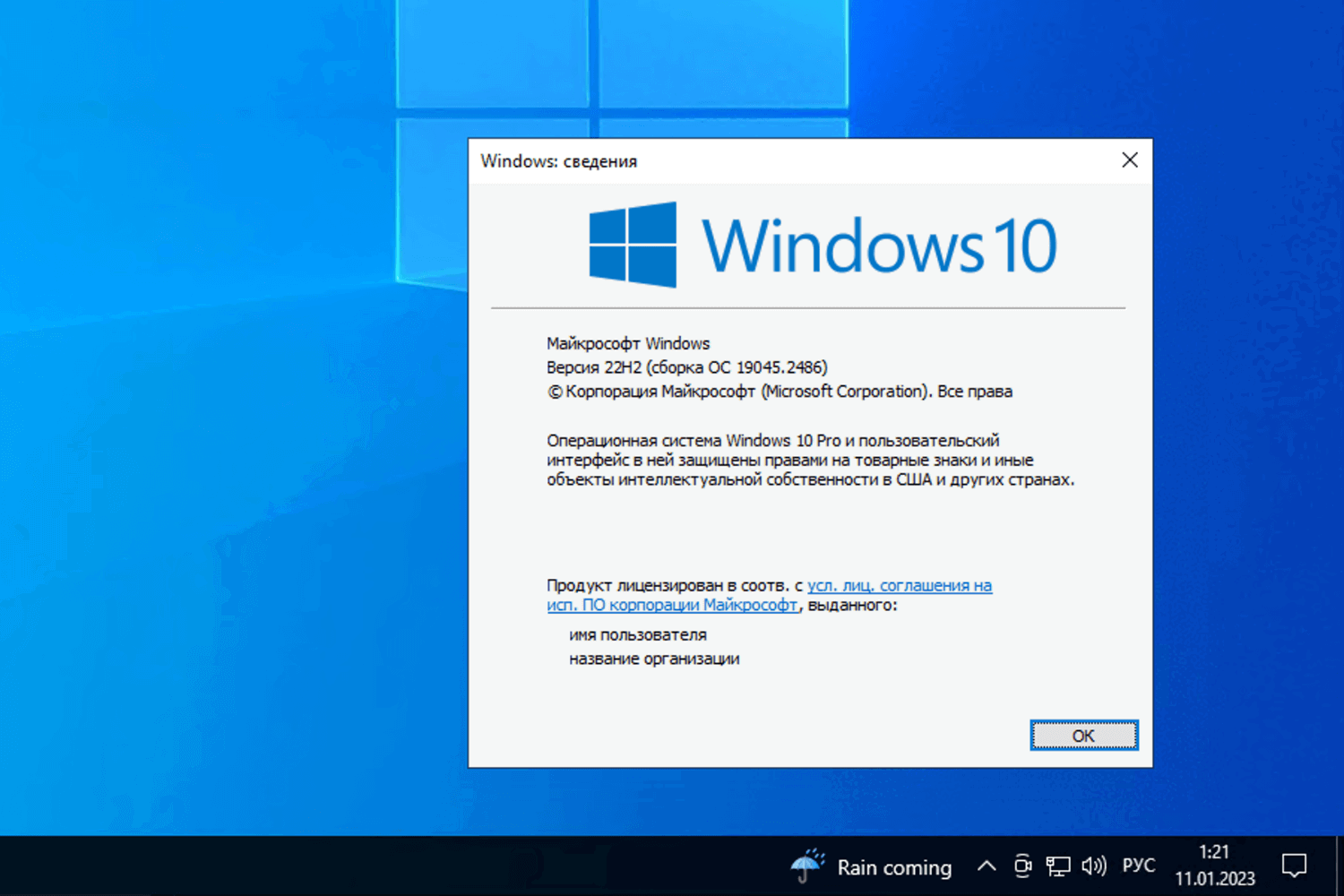This screenshot has height=896, width=1344.
Task: Close the Windows: сведения dialog
Action: [1129, 160]
